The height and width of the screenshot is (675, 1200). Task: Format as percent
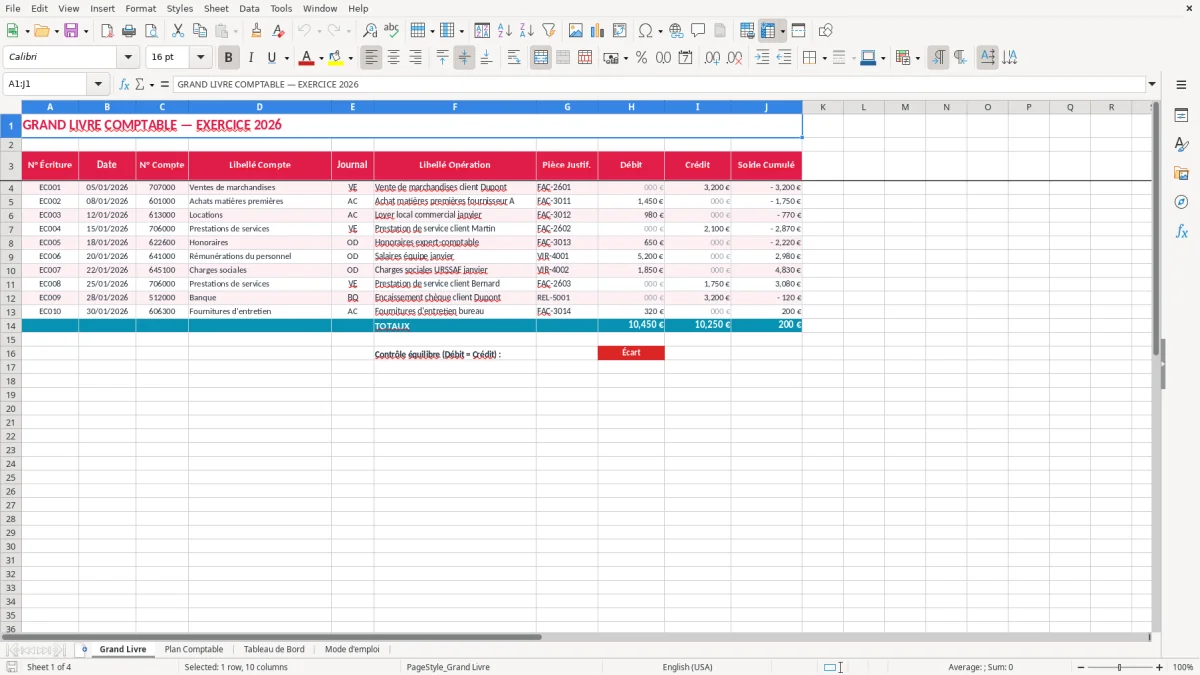click(x=641, y=58)
